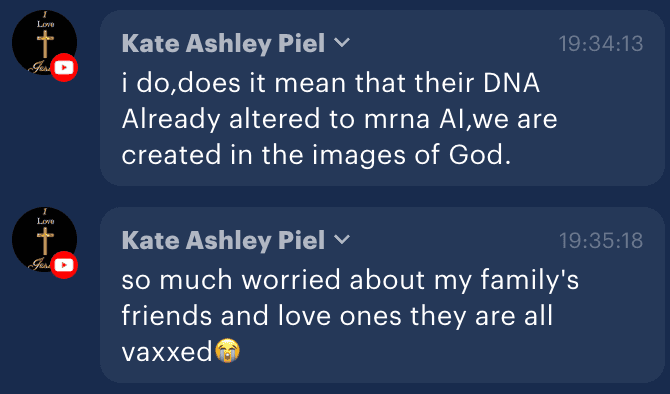The width and height of the screenshot is (670, 394).
Task: Click the YouTube badge on the first avatar
Action: pos(64,68)
